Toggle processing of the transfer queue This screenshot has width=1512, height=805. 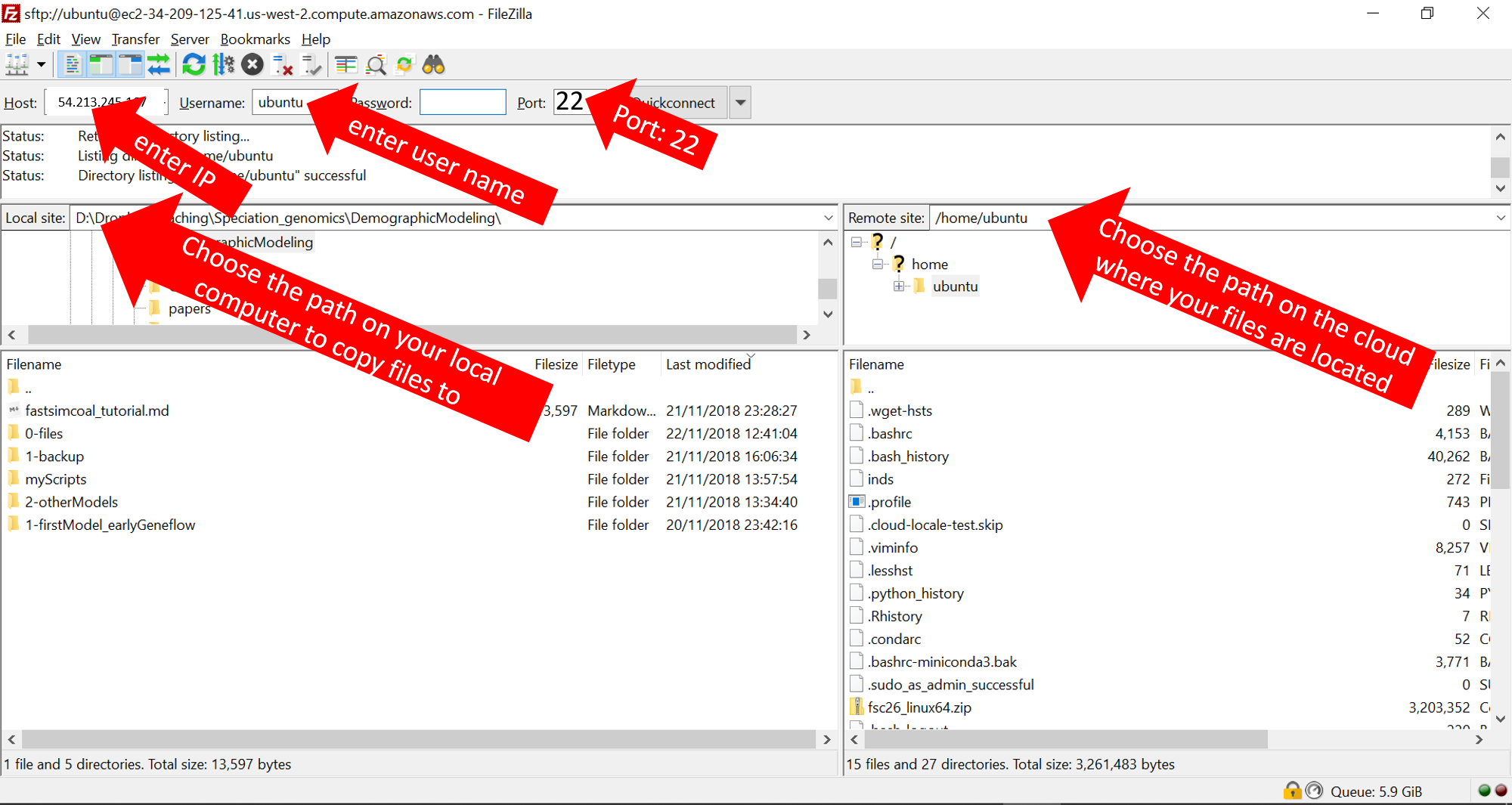[224, 65]
